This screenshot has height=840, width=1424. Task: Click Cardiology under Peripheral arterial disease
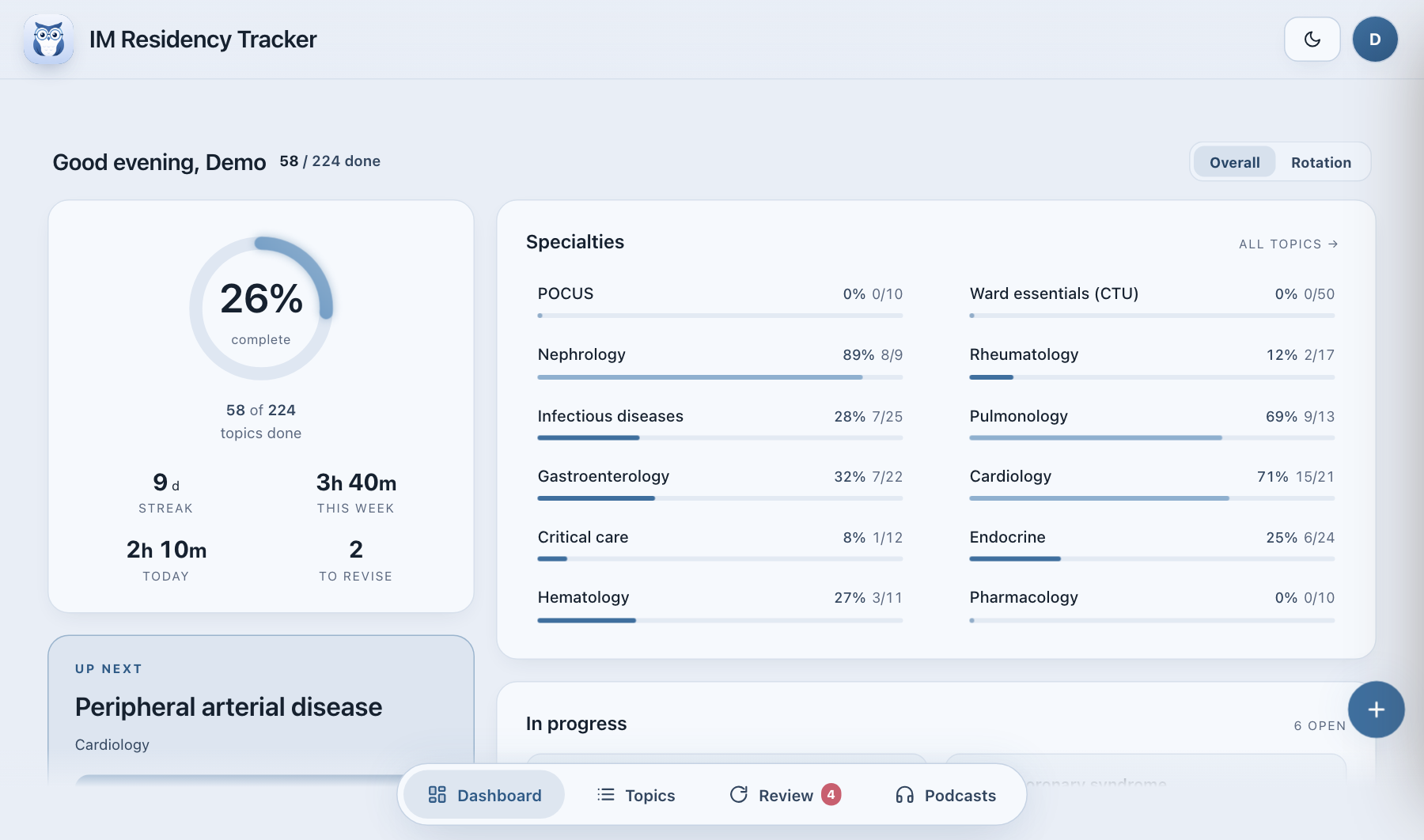(112, 745)
